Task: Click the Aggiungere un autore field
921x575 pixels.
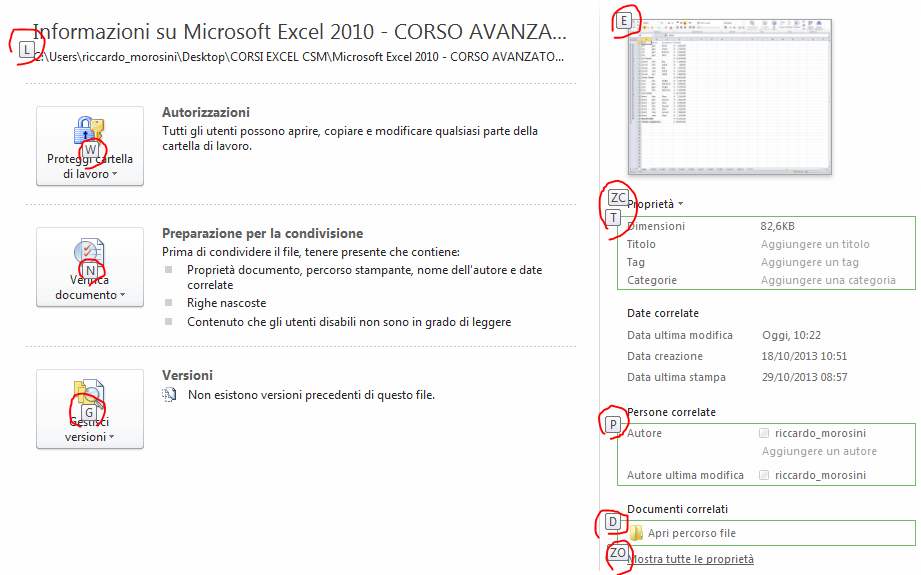Action: (819, 451)
